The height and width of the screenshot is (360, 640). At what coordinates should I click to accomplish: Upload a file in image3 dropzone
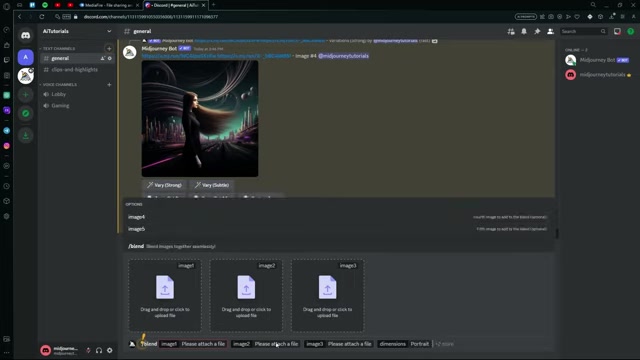tap(327, 295)
